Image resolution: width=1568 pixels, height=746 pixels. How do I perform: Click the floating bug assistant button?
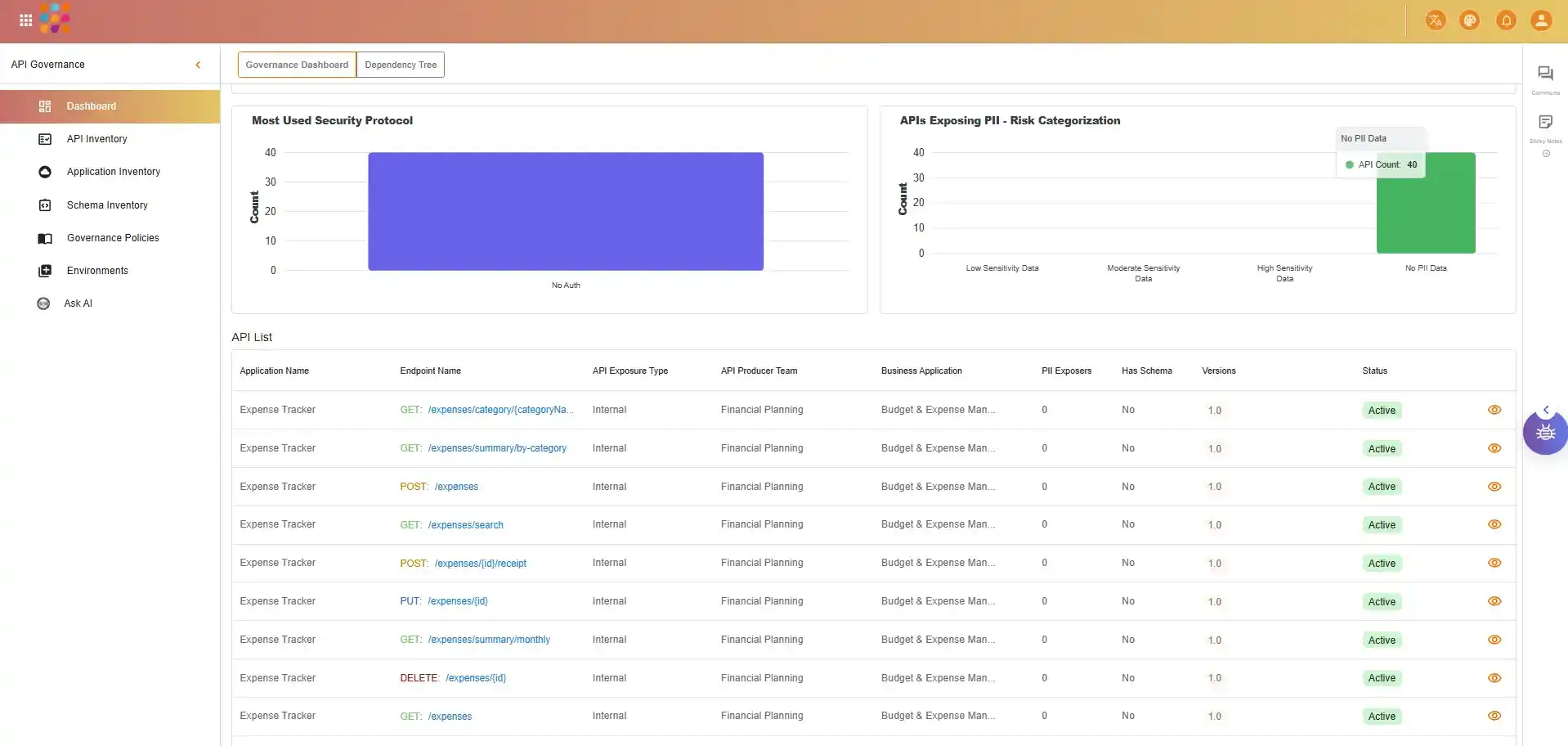[1545, 433]
